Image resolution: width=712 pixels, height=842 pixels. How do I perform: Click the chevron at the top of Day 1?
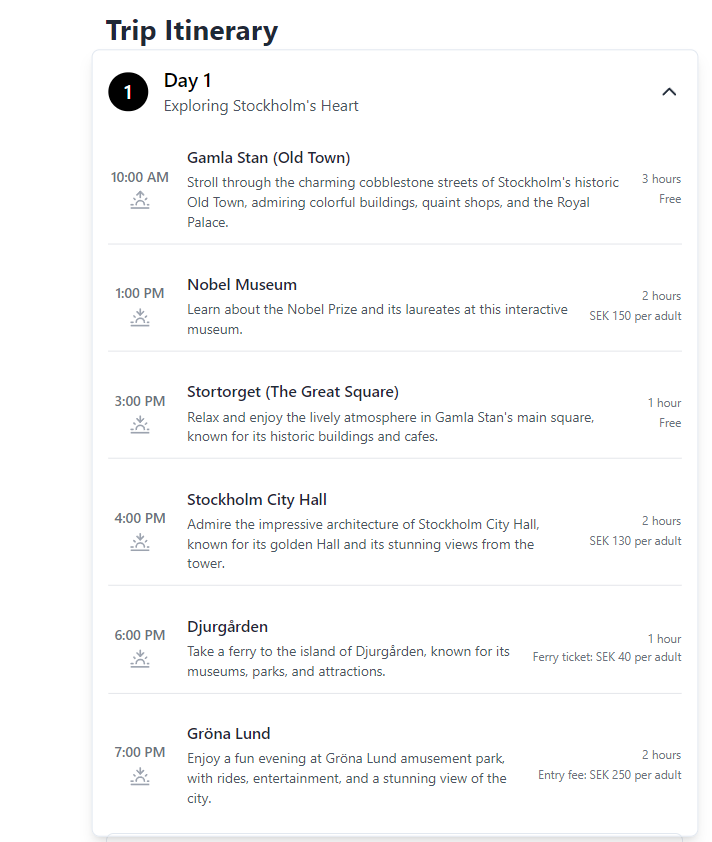669,91
